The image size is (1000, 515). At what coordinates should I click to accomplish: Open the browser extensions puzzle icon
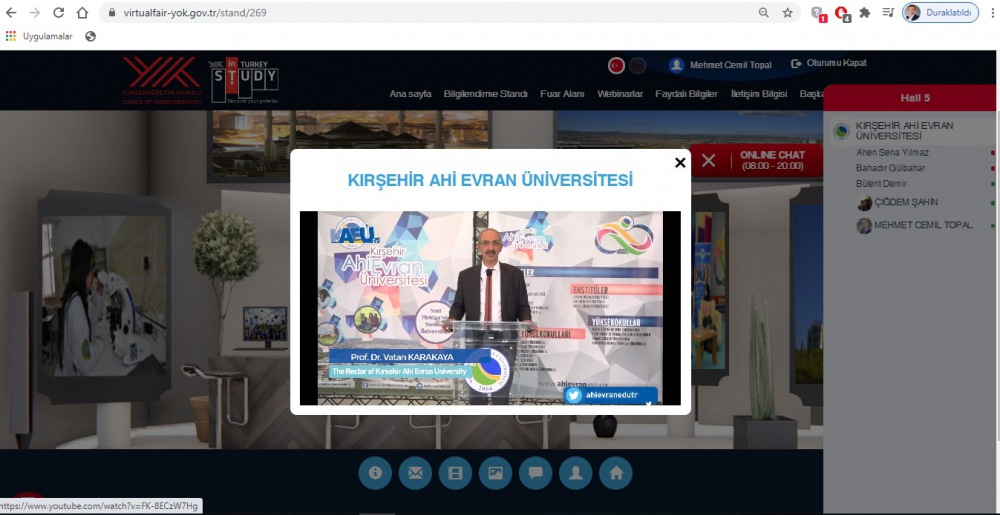click(865, 13)
